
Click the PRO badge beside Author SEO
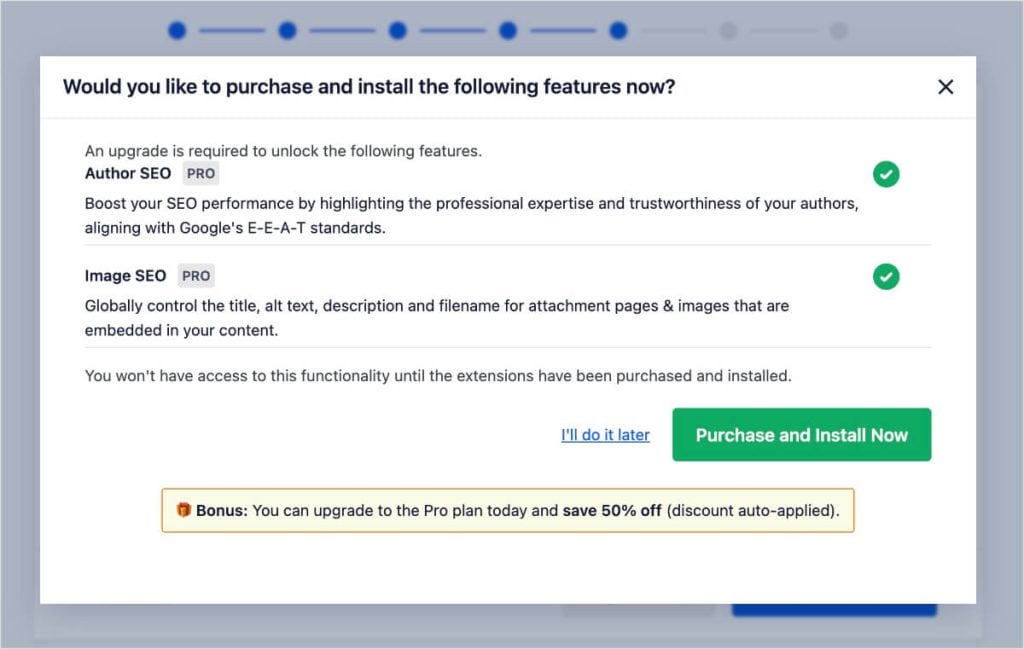(x=200, y=173)
